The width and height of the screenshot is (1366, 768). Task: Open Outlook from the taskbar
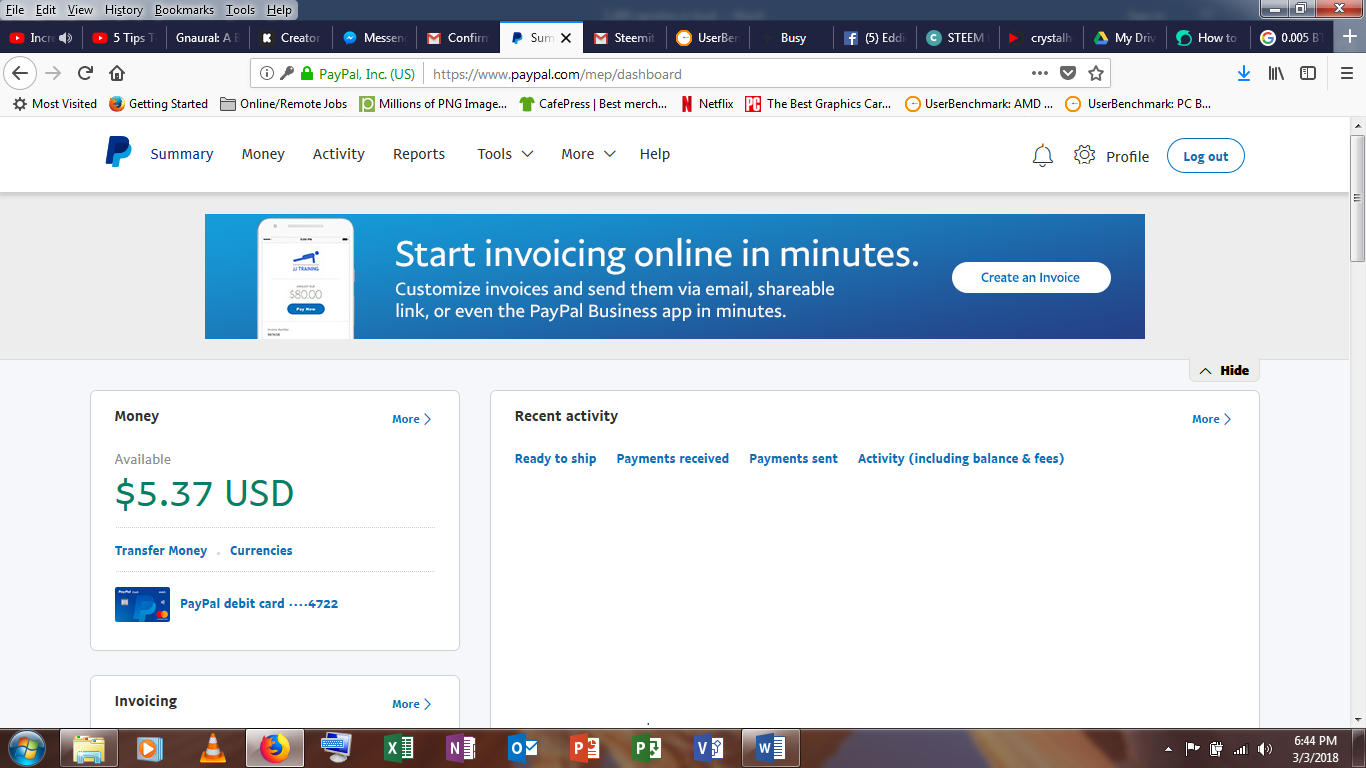(523, 748)
